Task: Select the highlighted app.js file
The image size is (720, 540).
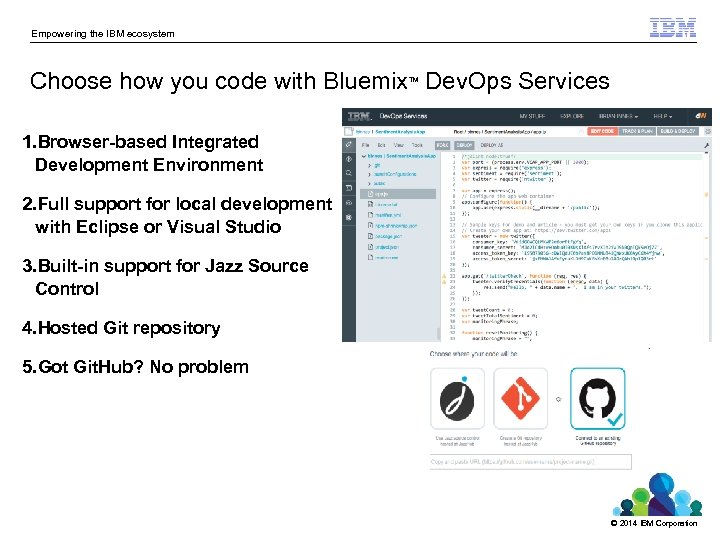Action: (398, 194)
